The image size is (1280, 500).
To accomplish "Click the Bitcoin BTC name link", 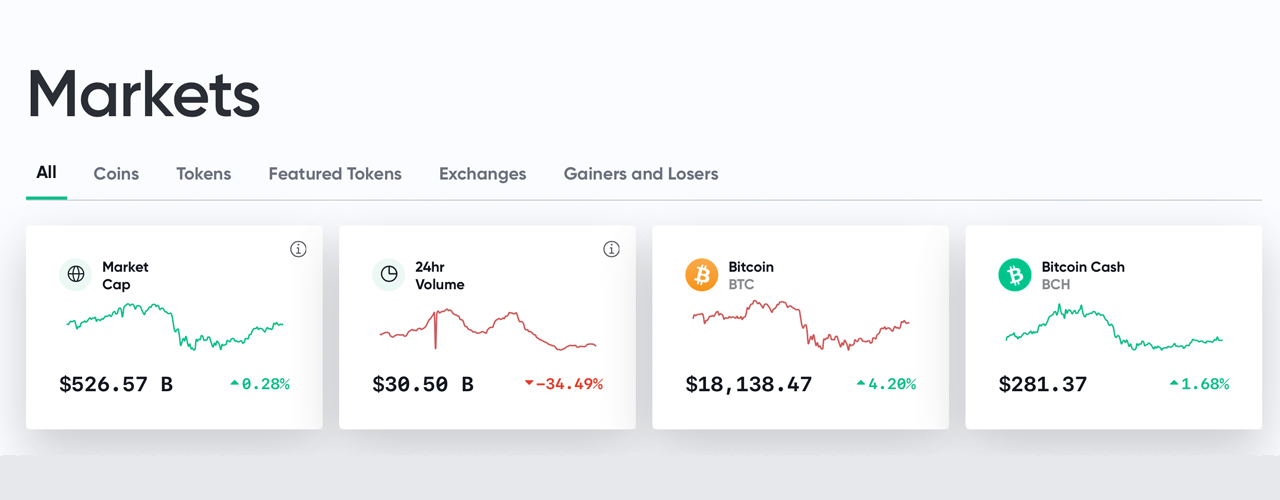I will coord(751,275).
